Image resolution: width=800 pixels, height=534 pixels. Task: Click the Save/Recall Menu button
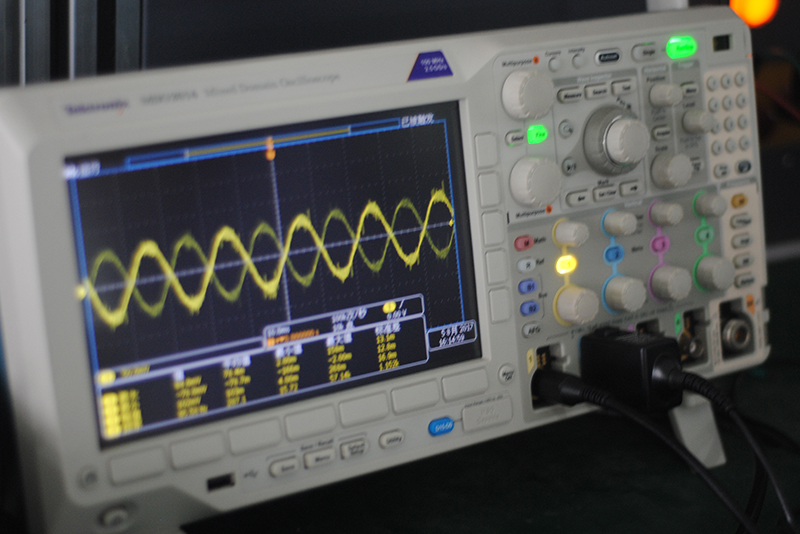(x=319, y=457)
